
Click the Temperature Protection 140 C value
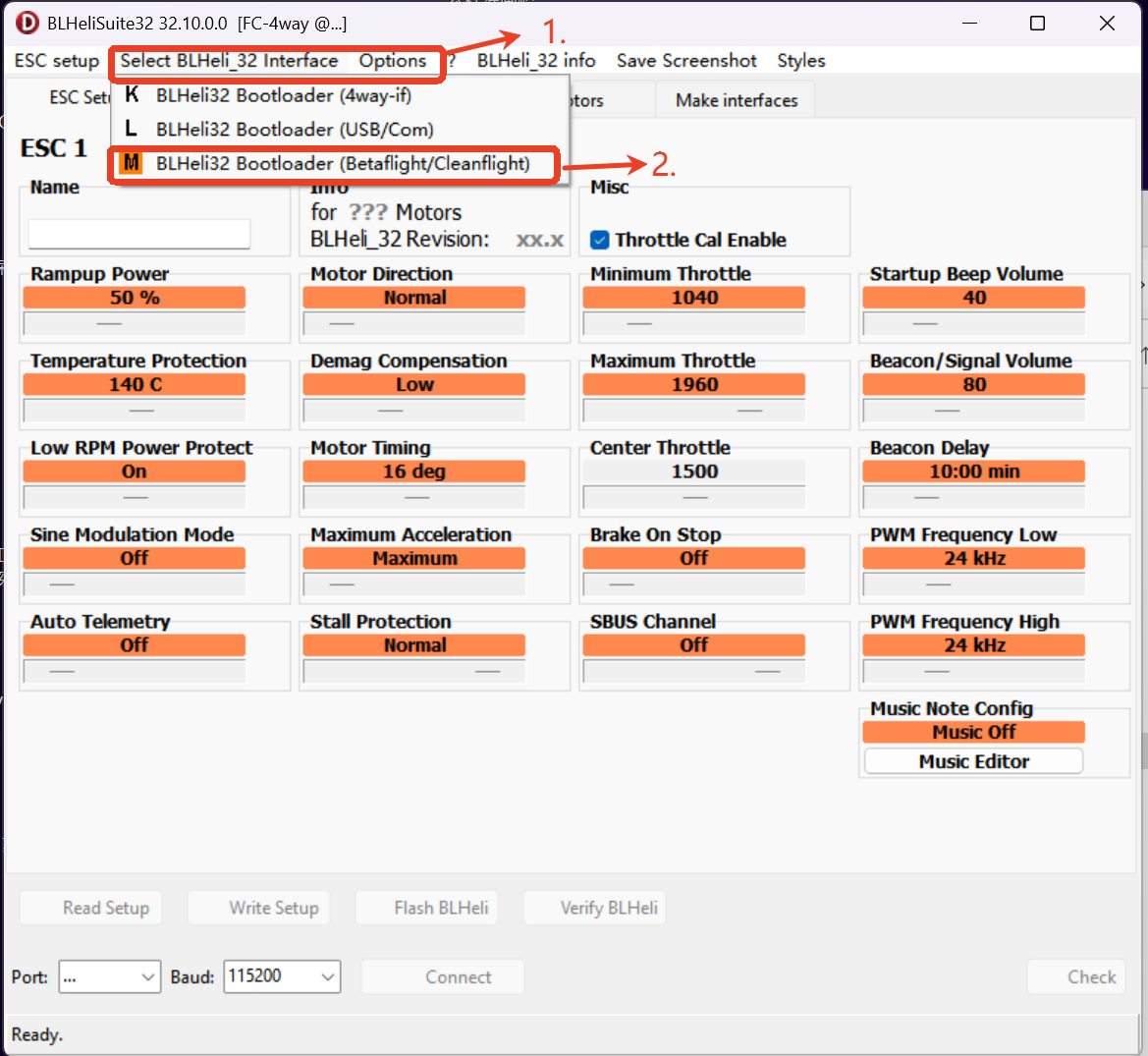(x=134, y=384)
